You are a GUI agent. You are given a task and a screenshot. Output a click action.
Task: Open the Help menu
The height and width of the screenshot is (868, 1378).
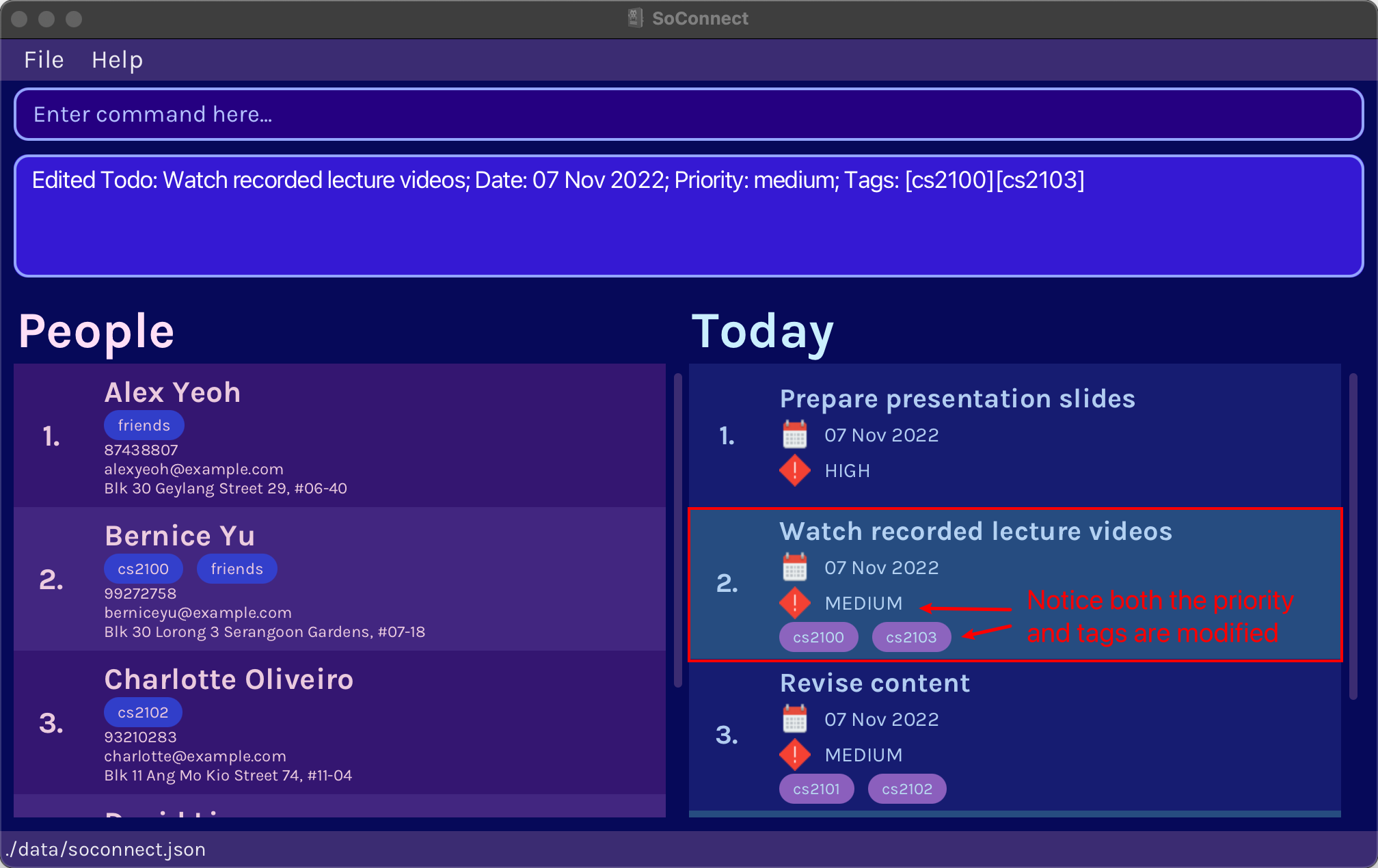[117, 60]
